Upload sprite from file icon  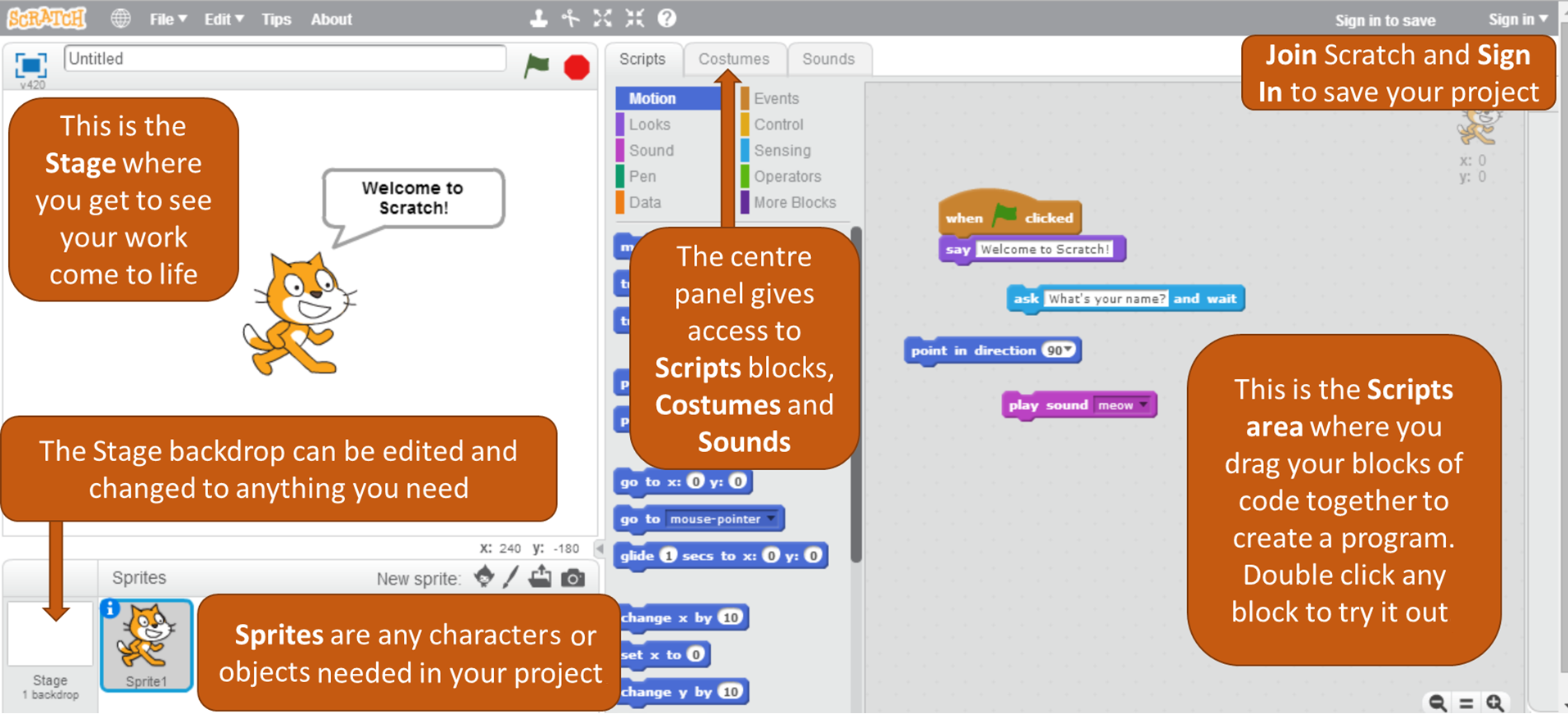(x=540, y=578)
